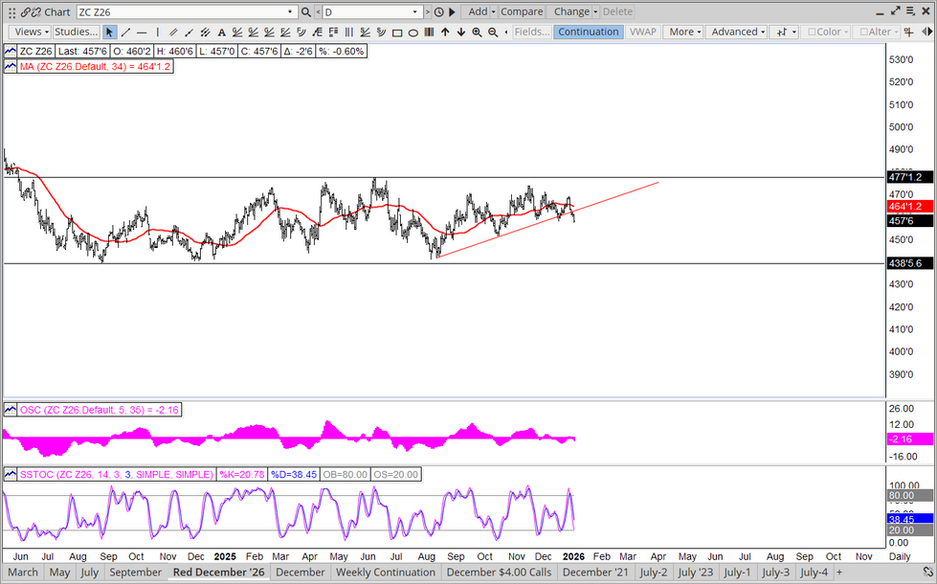This screenshot has width=937, height=584.
Task: Click the broken link icon beside Chart
Action: pyautogui.click(x=36, y=12)
